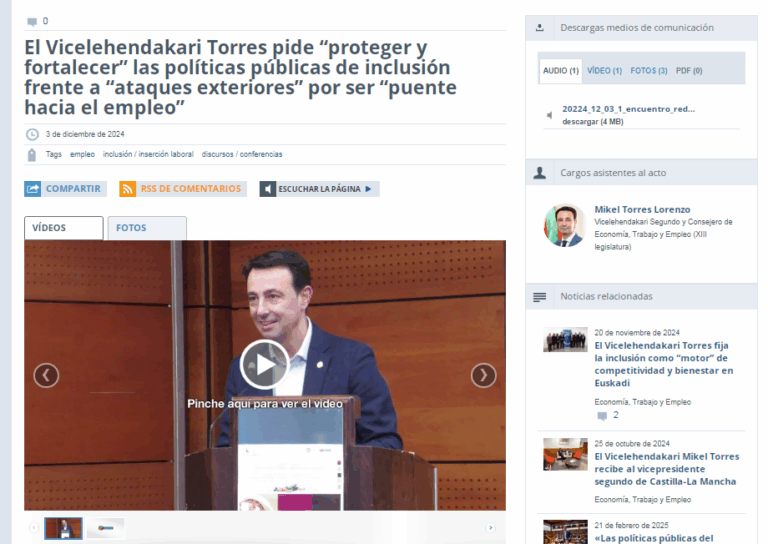The width and height of the screenshot is (768, 544).
Task: Click the comment bubble icon above the headline
Action: tap(32, 21)
